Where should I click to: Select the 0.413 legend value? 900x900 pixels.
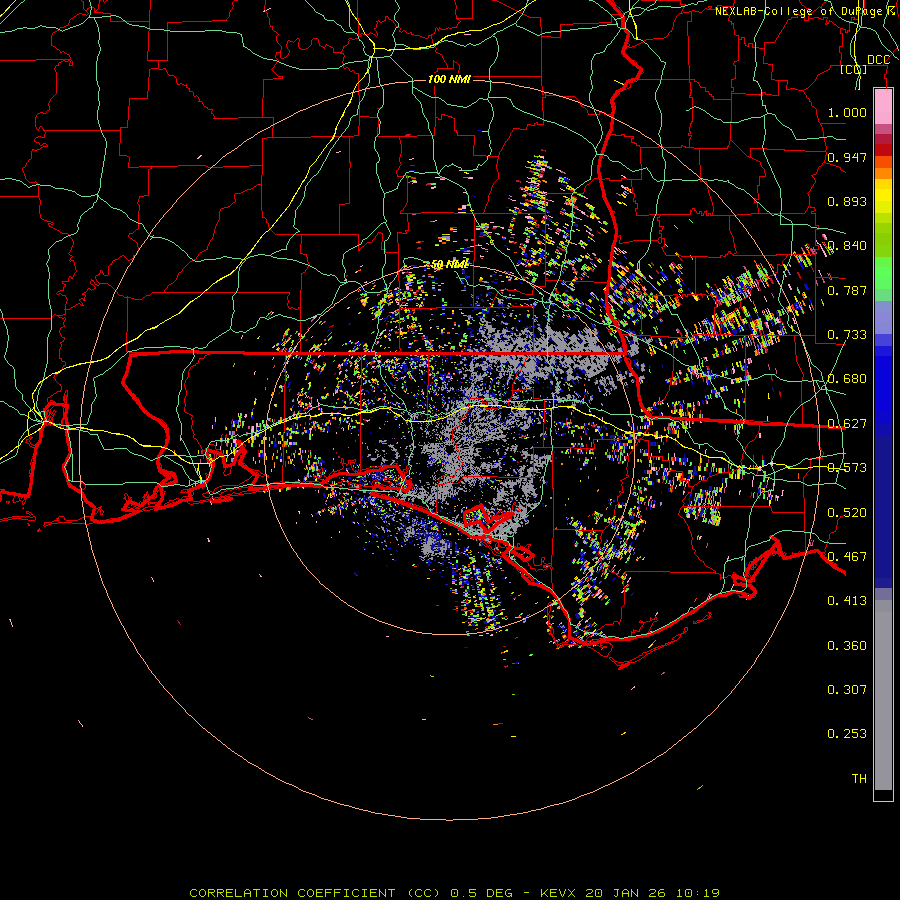click(x=847, y=601)
